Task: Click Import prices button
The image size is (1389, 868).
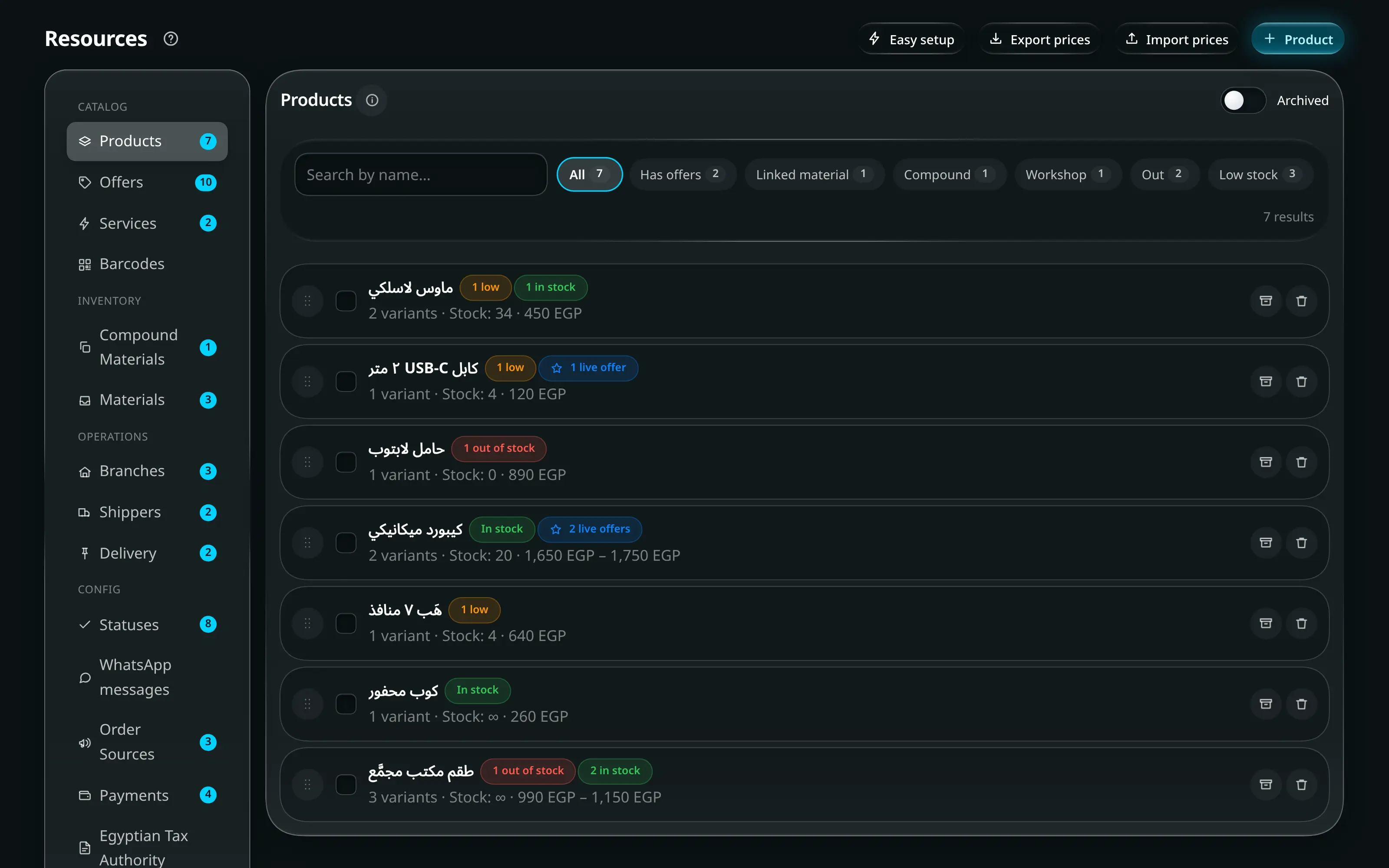Action: (x=1177, y=39)
